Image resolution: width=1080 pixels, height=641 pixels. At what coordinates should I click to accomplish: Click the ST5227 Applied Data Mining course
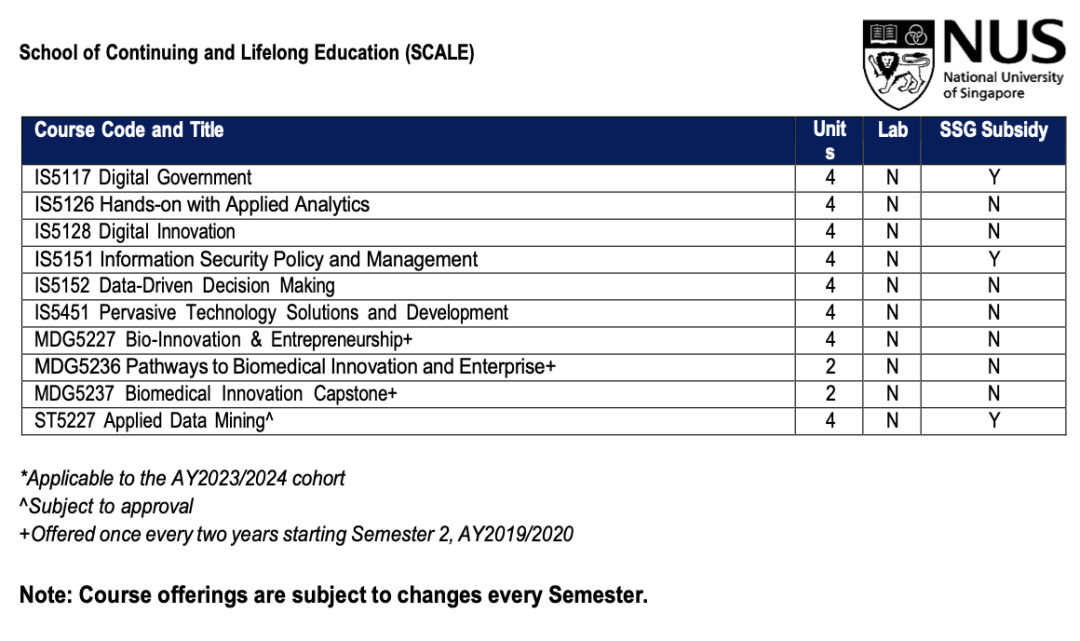pyautogui.click(x=154, y=421)
